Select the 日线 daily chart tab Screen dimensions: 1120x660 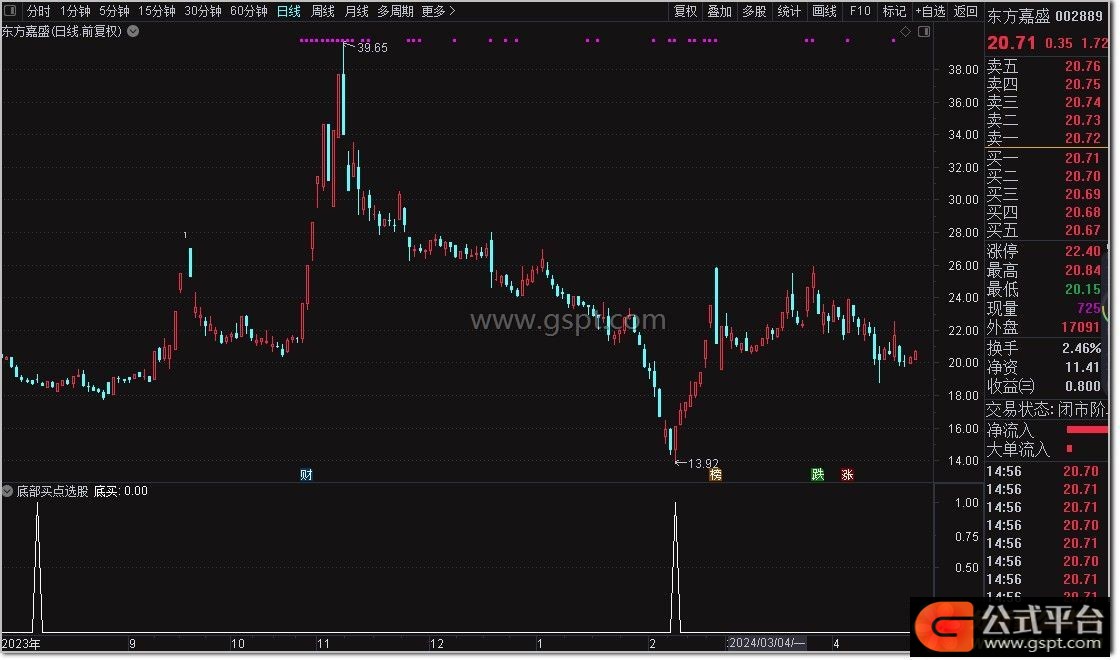tap(289, 11)
